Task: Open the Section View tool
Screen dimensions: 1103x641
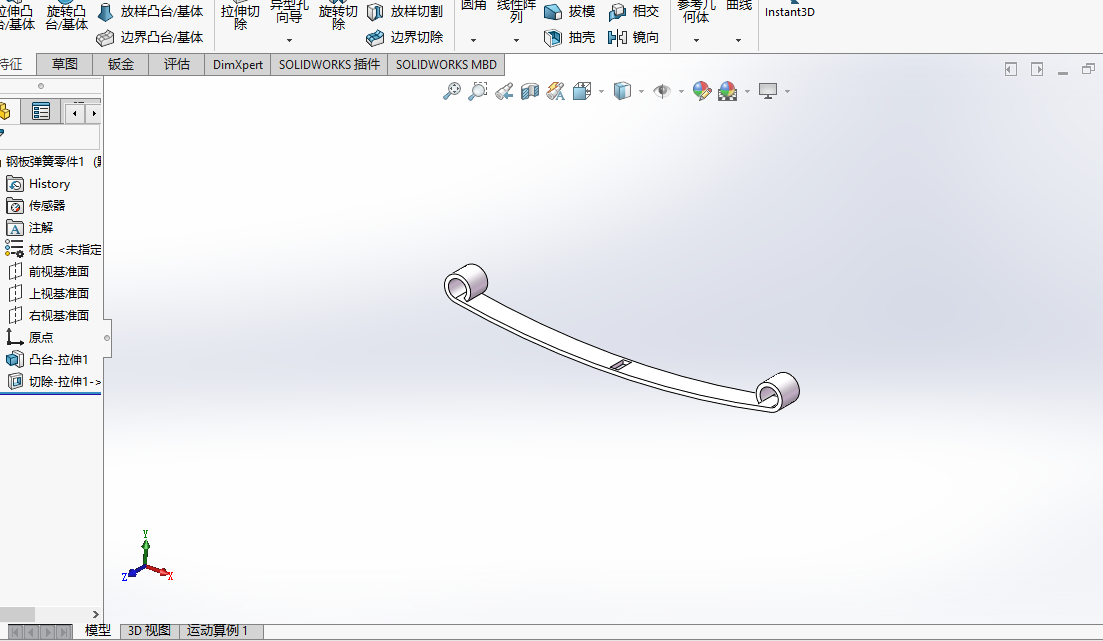Action: 530,91
